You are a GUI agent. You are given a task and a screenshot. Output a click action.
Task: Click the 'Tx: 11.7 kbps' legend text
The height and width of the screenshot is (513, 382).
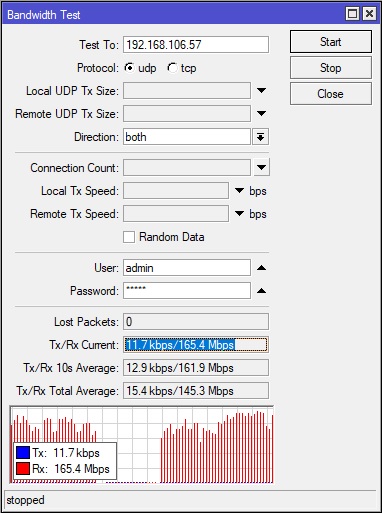pyautogui.click(x=66, y=453)
